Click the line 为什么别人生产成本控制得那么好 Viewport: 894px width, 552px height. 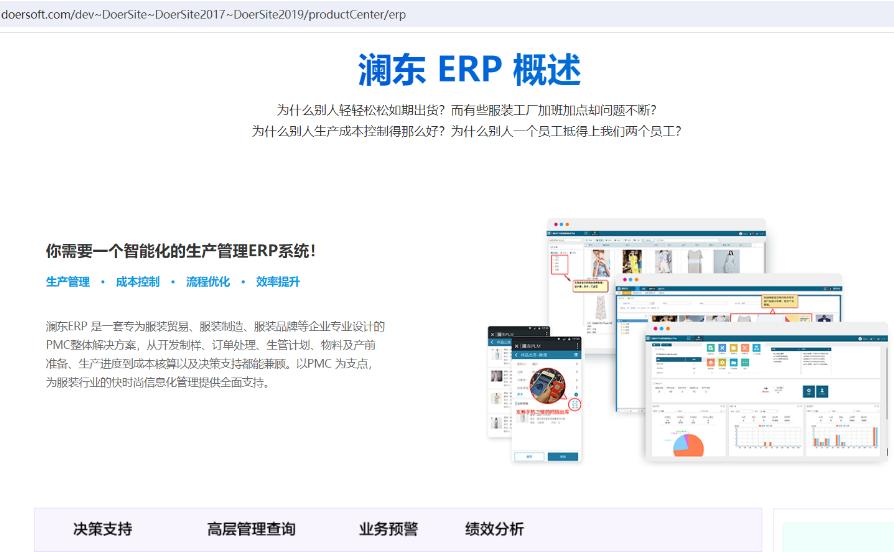[466, 131]
